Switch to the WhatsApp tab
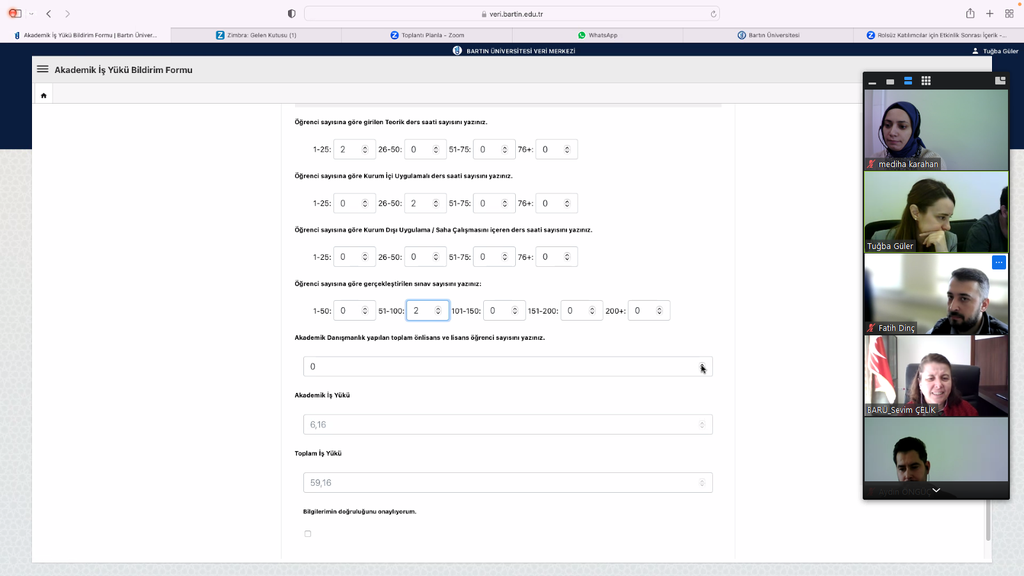This screenshot has height=576, width=1024. coord(597,35)
